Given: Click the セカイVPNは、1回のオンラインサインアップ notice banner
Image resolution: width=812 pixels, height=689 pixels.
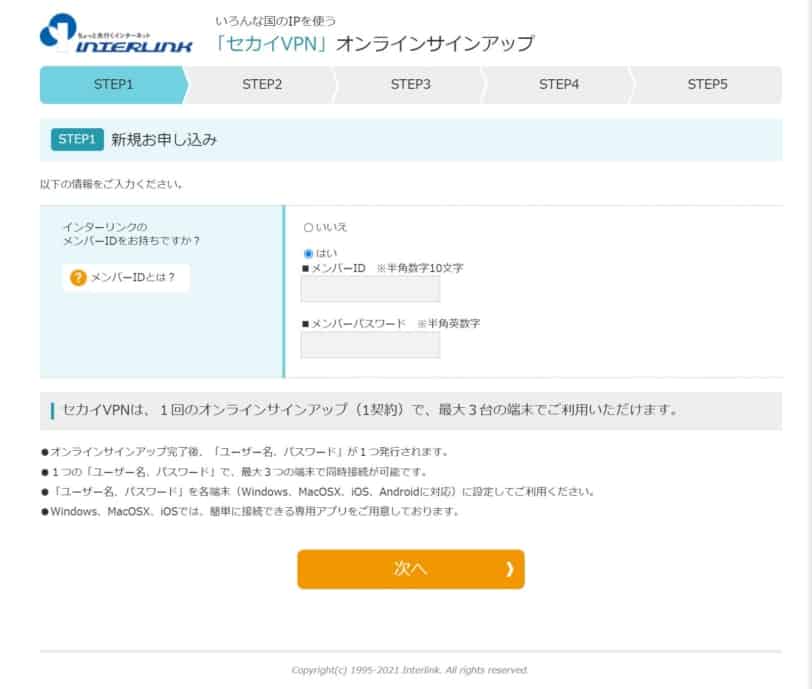Looking at the screenshot, I should click(x=411, y=410).
